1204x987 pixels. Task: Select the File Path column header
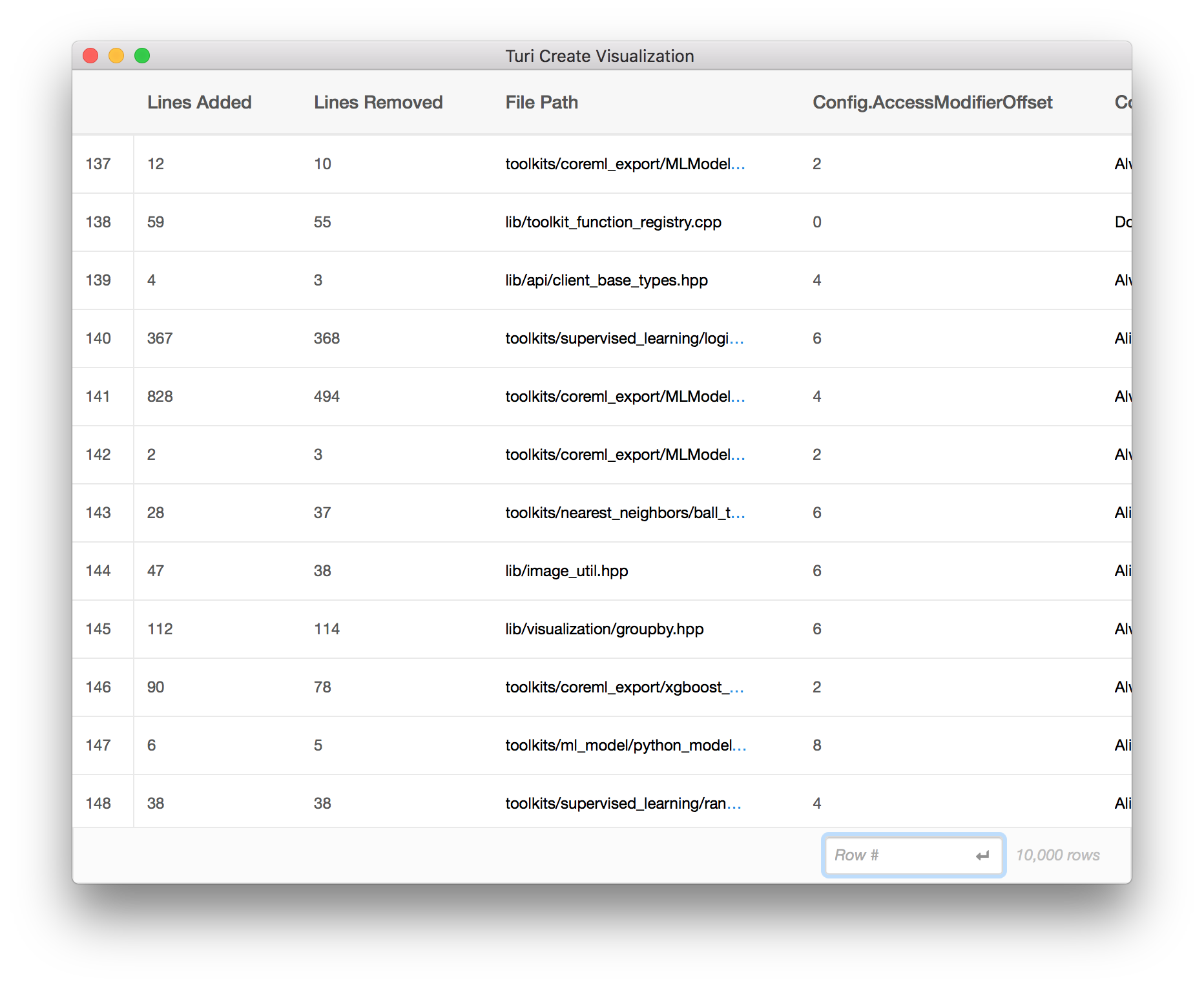tap(541, 102)
